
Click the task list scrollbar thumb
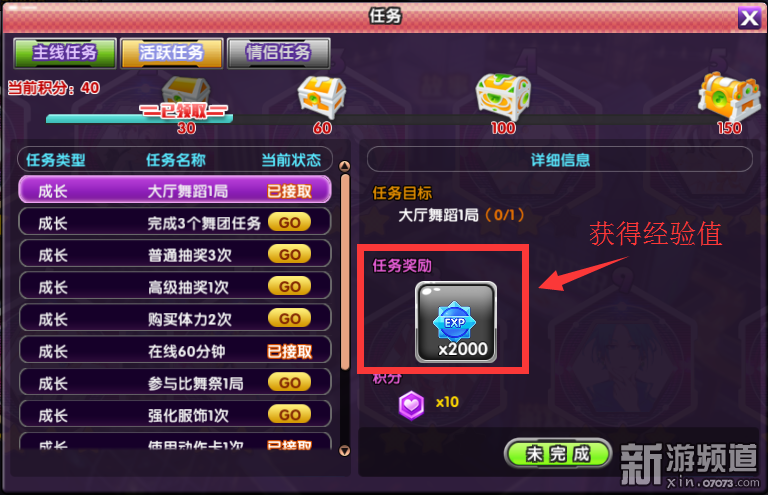[345, 272]
